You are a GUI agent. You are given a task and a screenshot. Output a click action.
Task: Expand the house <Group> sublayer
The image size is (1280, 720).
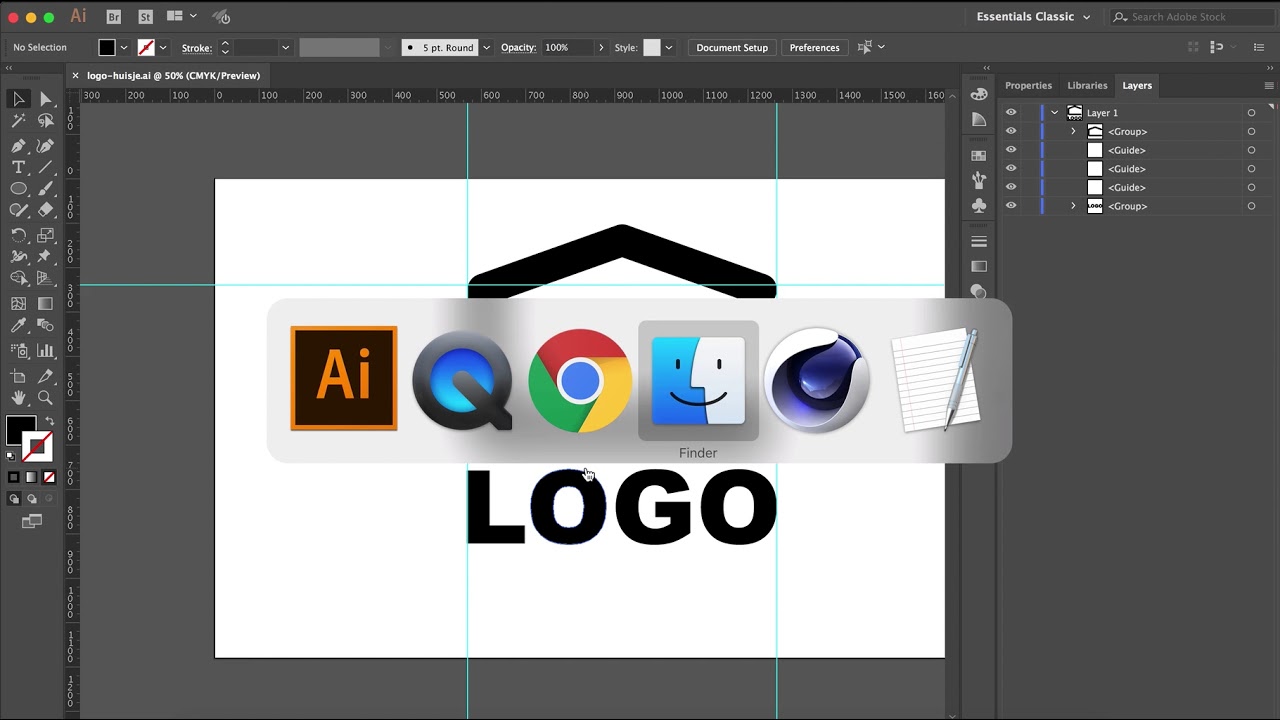[1073, 132]
